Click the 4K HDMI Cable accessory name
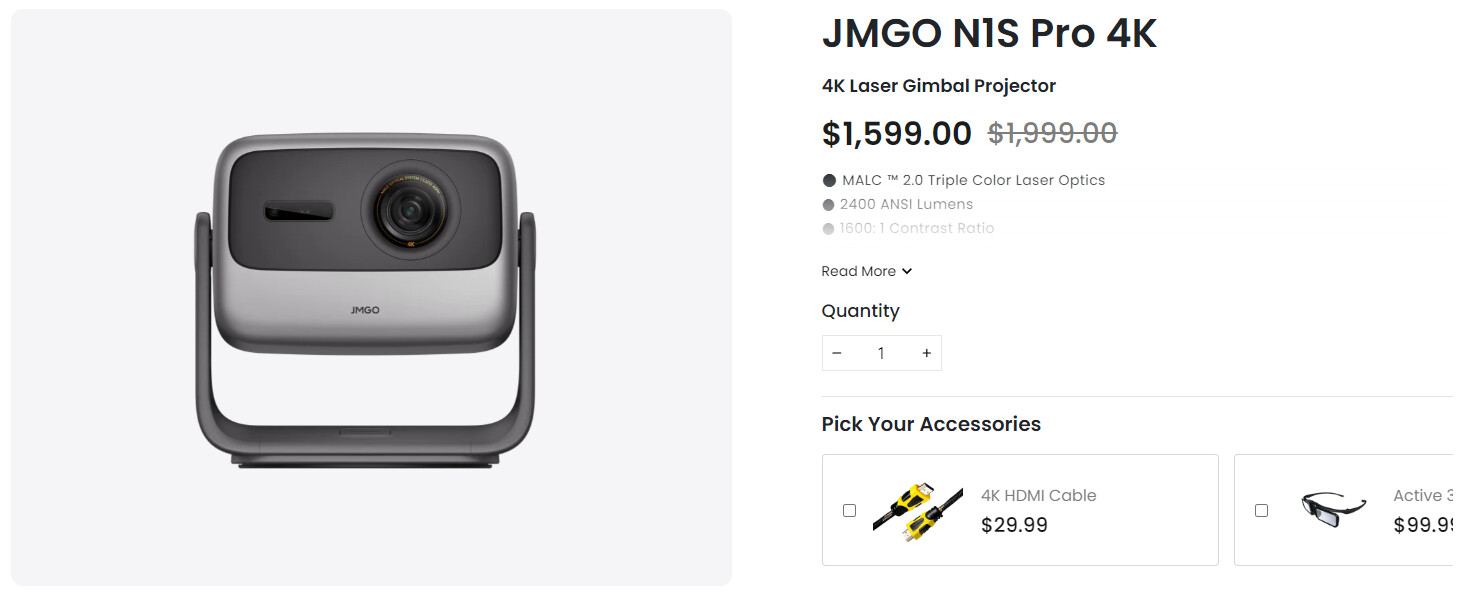Image resolution: width=1471 pixels, height=593 pixels. [1038, 495]
